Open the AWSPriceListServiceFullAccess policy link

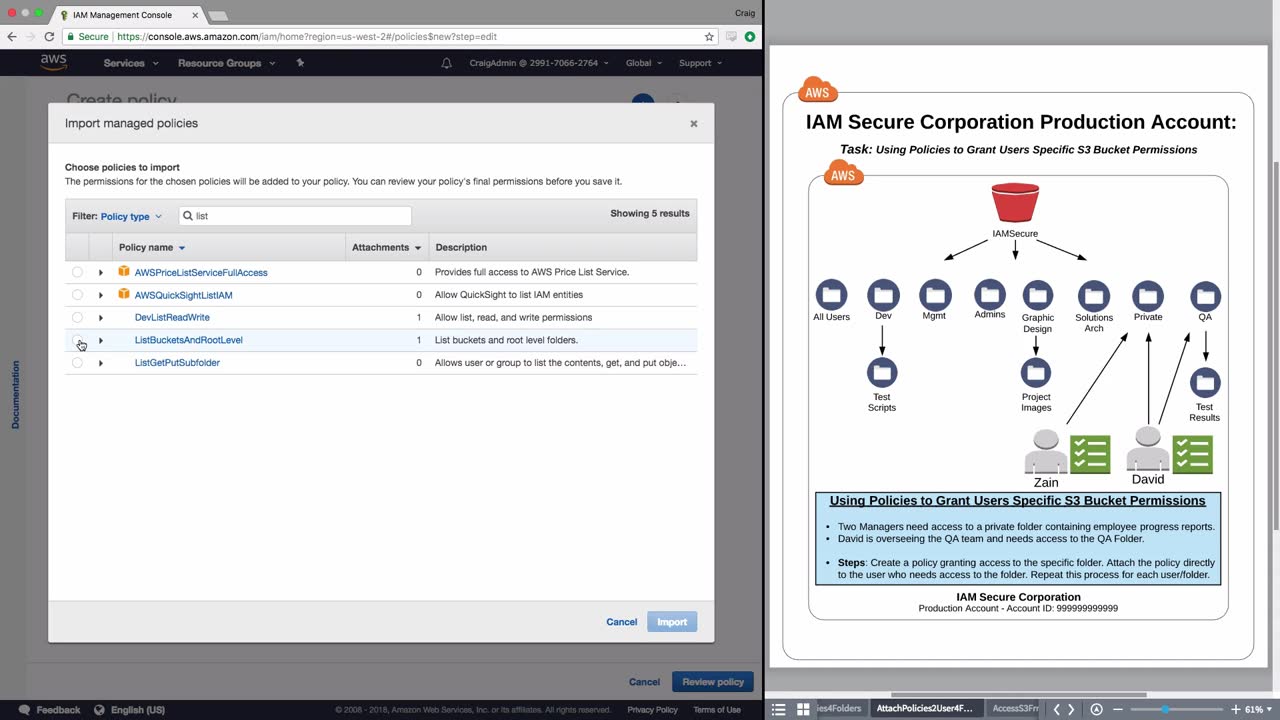(x=201, y=272)
